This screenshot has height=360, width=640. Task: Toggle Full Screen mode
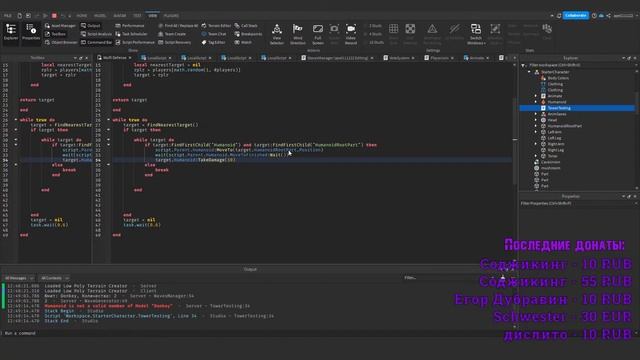pos(318,34)
